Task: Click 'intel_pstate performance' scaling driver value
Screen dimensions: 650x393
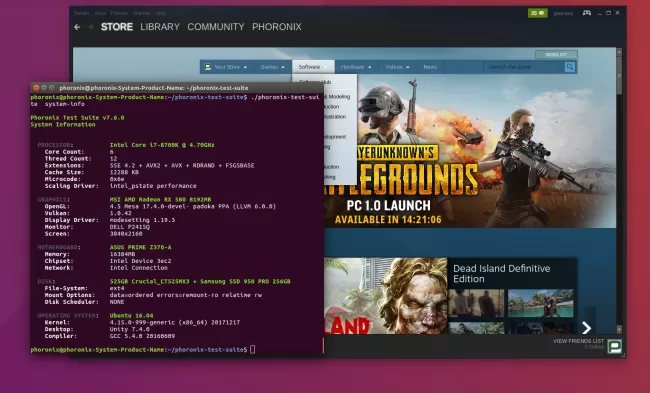Action: [153, 186]
